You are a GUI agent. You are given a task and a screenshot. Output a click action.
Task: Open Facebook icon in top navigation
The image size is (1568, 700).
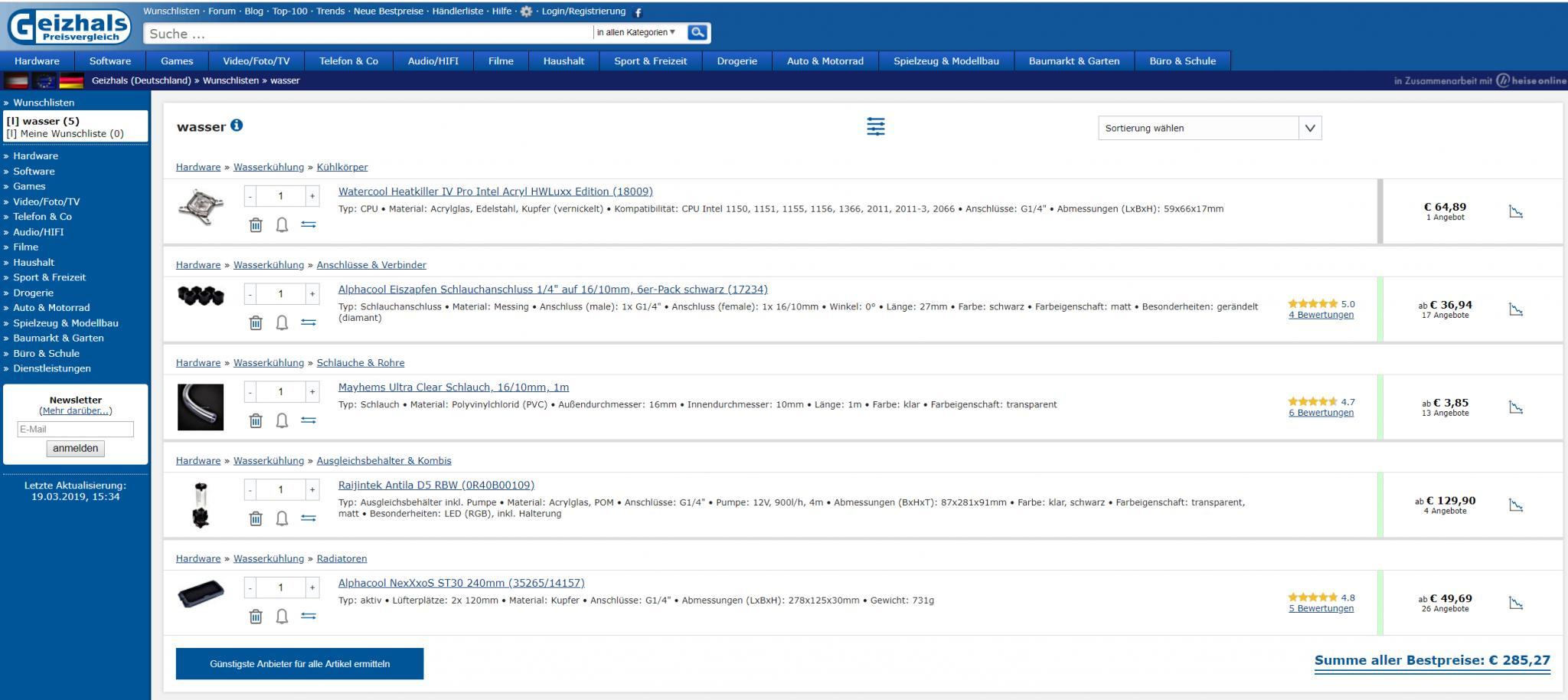tap(639, 12)
